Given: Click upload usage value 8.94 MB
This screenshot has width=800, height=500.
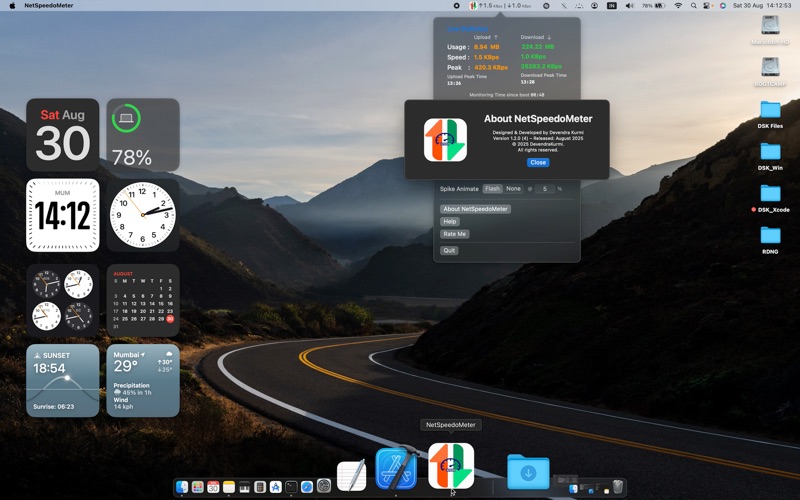Looking at the screenshot, I should pyautogui.click(x=486, y=47).
